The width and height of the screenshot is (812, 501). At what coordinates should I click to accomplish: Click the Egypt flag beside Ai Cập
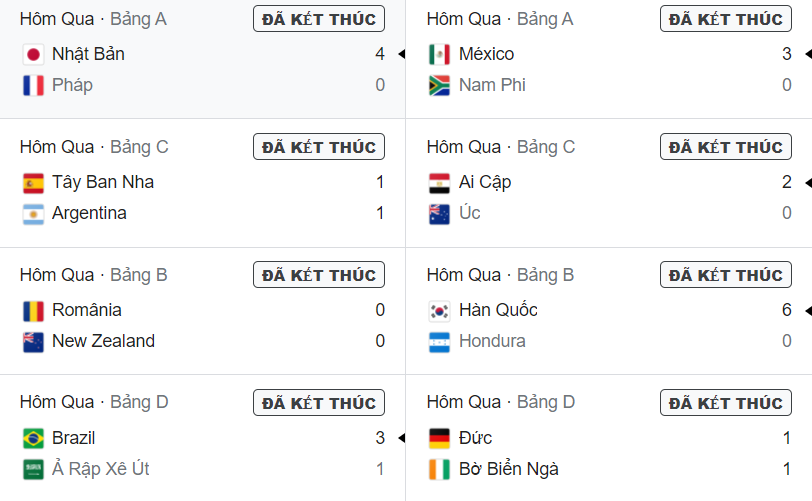pyautogui.click(x=440, y=183)
